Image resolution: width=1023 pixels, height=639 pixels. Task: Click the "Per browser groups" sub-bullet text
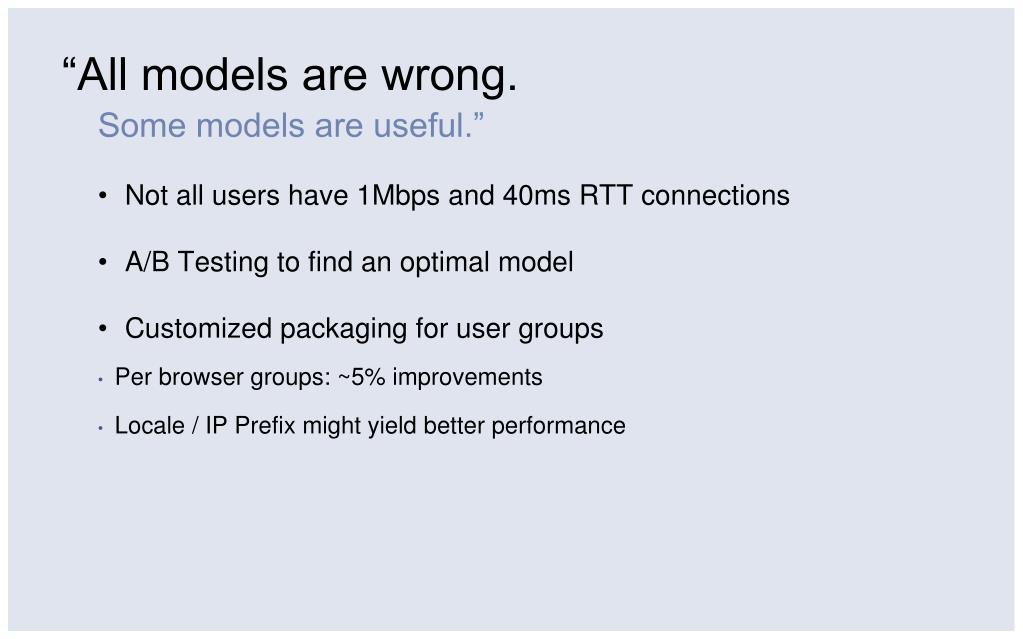328,377
